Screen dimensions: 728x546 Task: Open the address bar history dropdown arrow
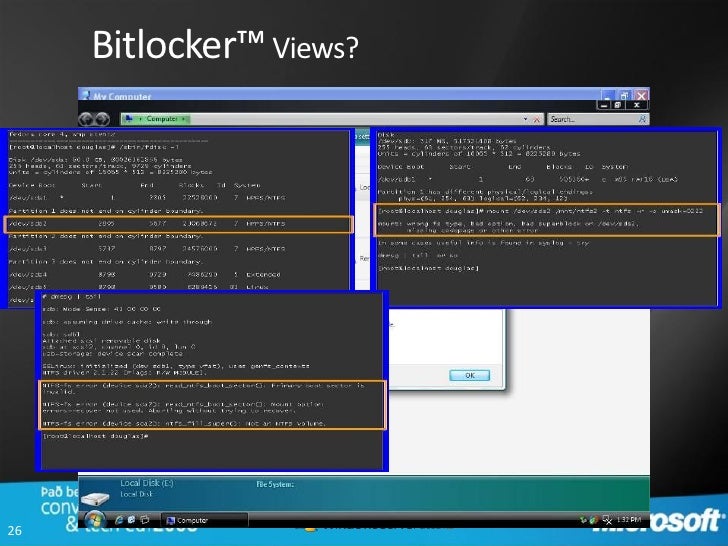[525, 119]
